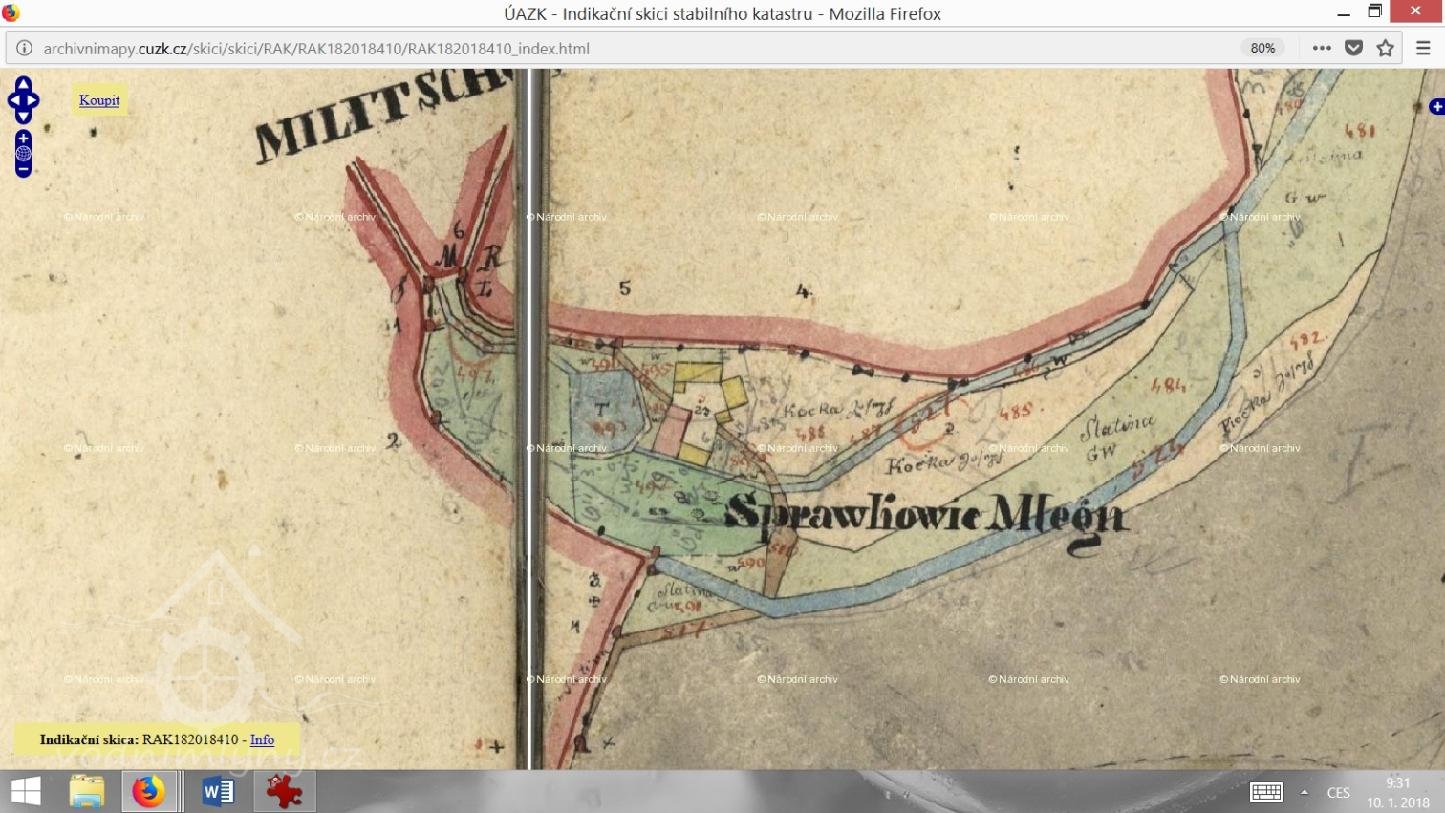Open page actions three-dot menu
The width and height of the screenshot is (1445, 813).
click(x=1321, y=48)
